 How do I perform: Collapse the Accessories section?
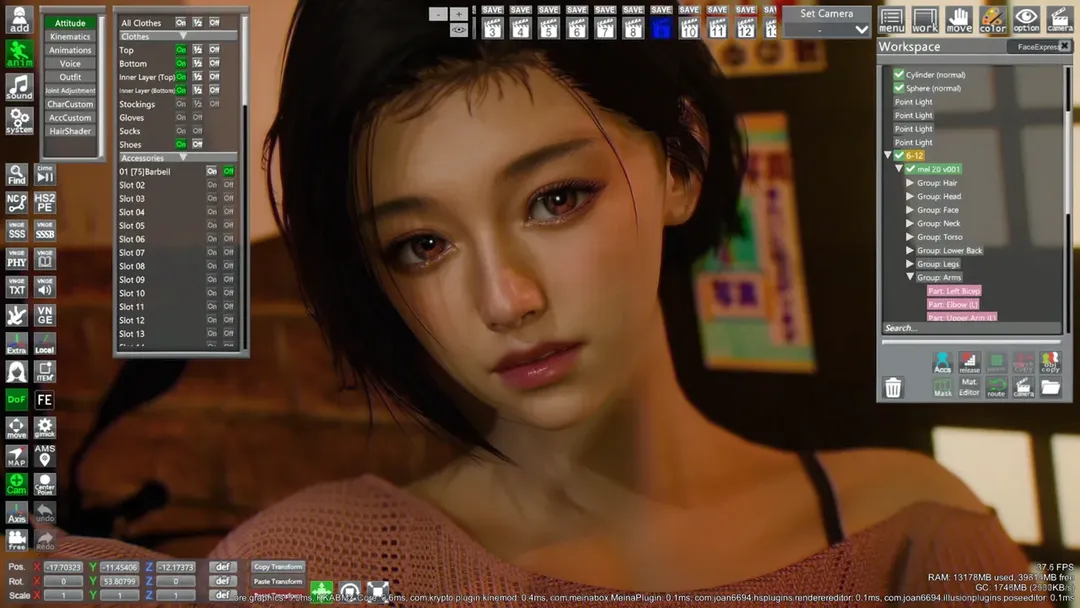(x=183, y=158)
